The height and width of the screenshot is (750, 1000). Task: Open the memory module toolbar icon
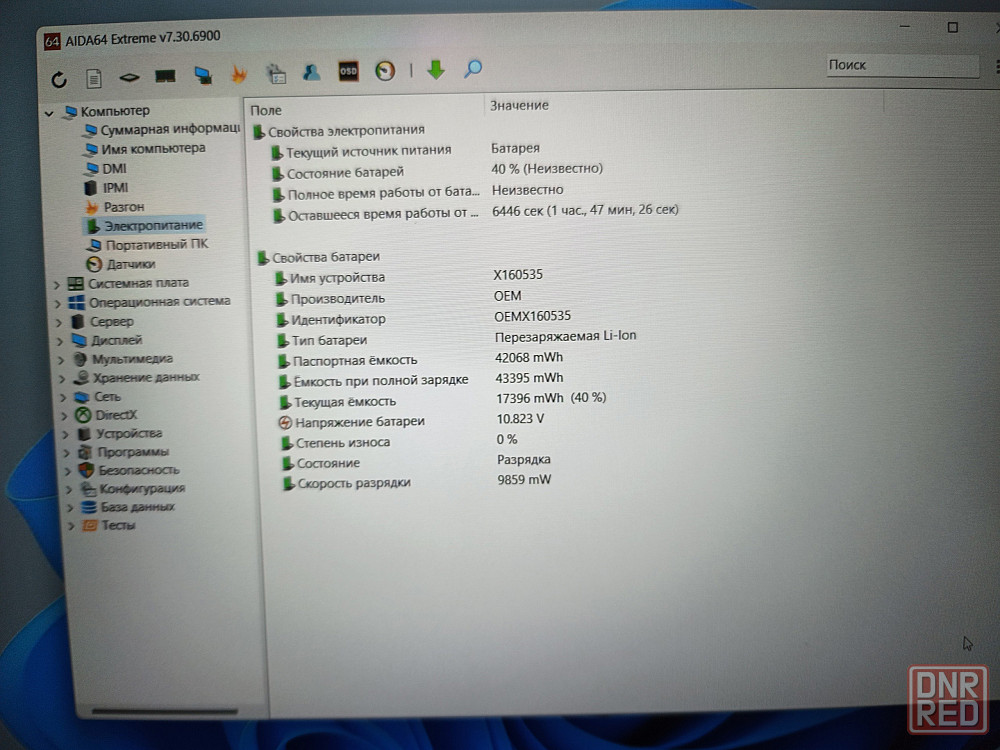(x=165, y=77)
